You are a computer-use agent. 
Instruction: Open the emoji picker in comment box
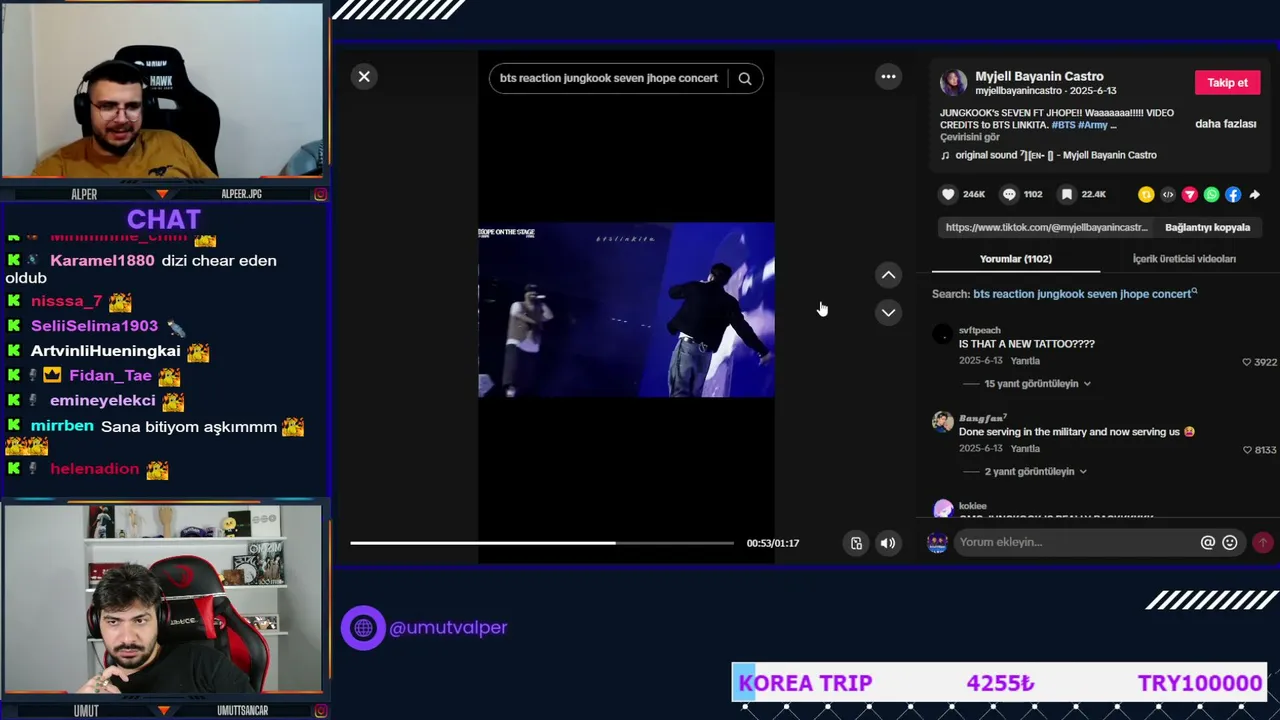tap(1230, 543)
